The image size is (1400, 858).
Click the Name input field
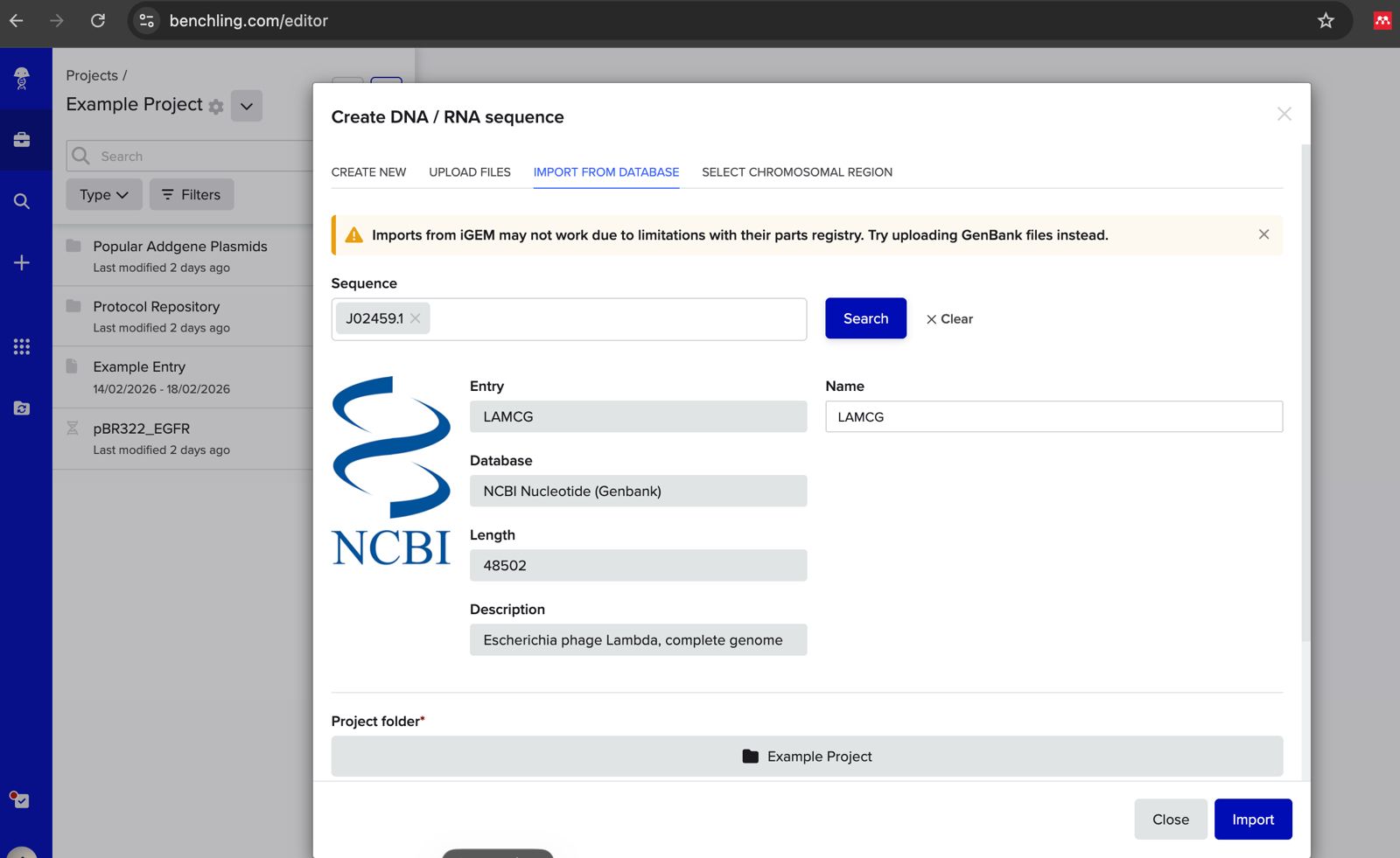(1053, 417)
